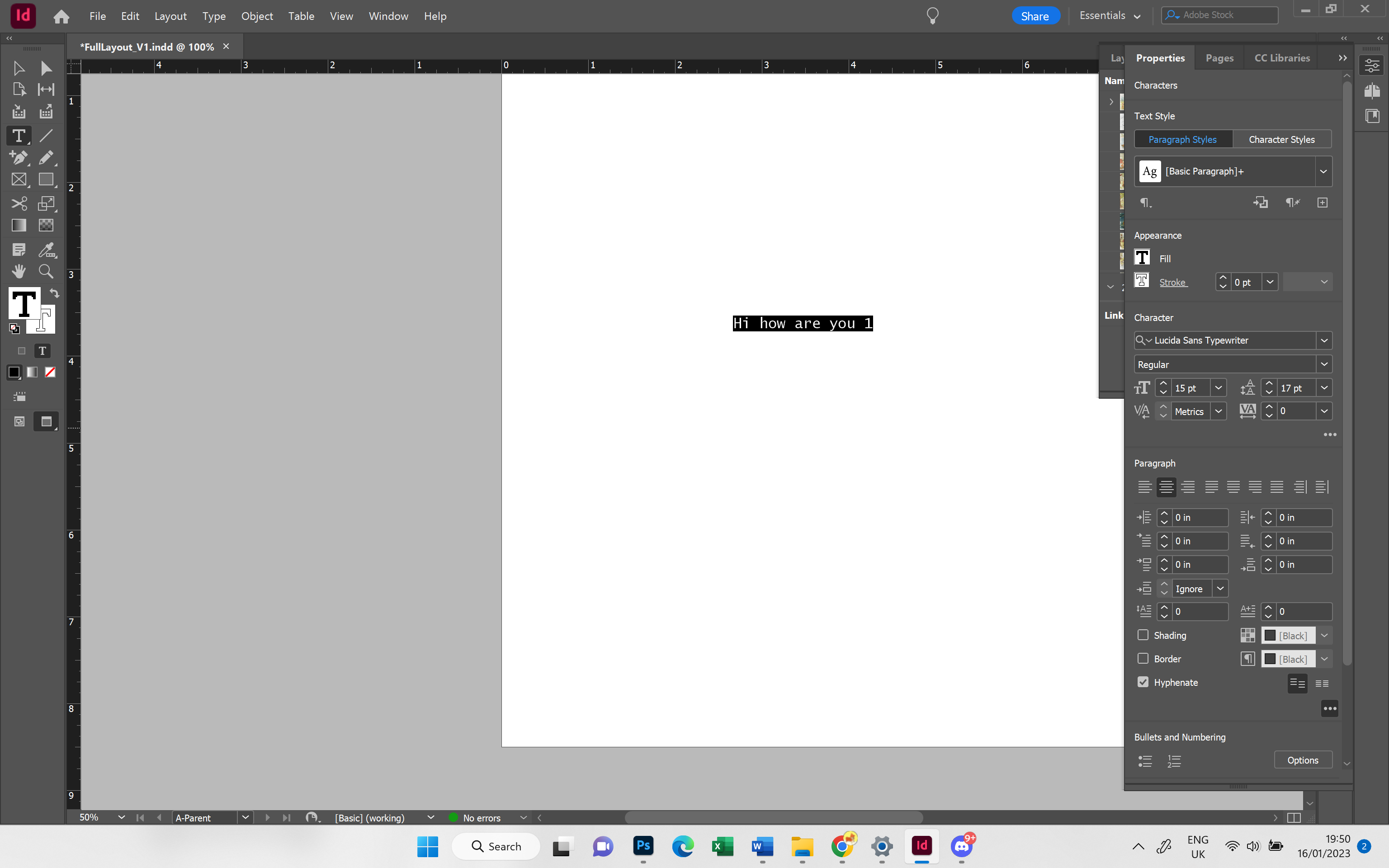Enable the Border checkbox
The height and width of the screenshot is (868, 1389).
[1143, 659]
